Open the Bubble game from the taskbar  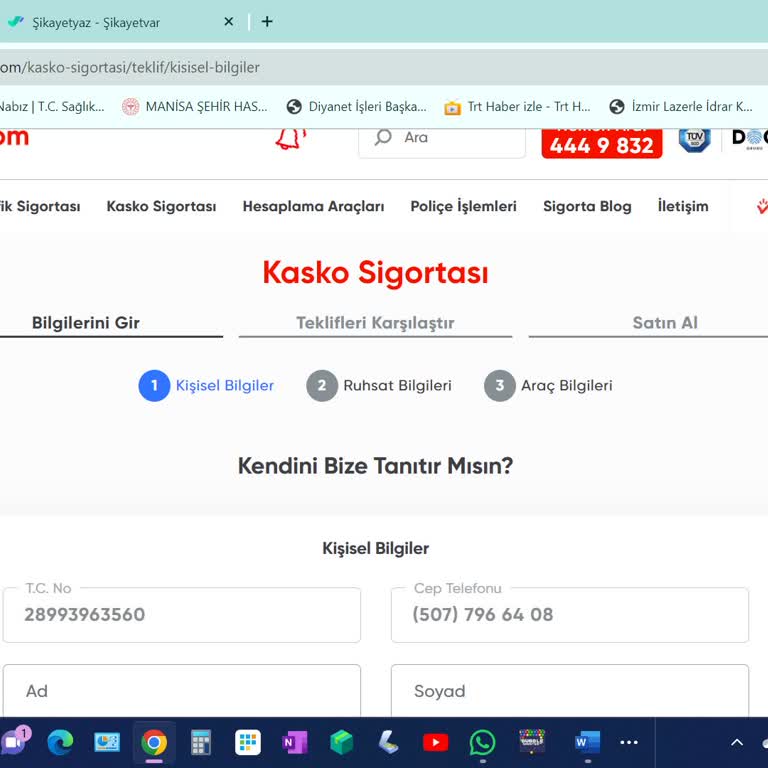pyautogui.click(x=532, y=741)
